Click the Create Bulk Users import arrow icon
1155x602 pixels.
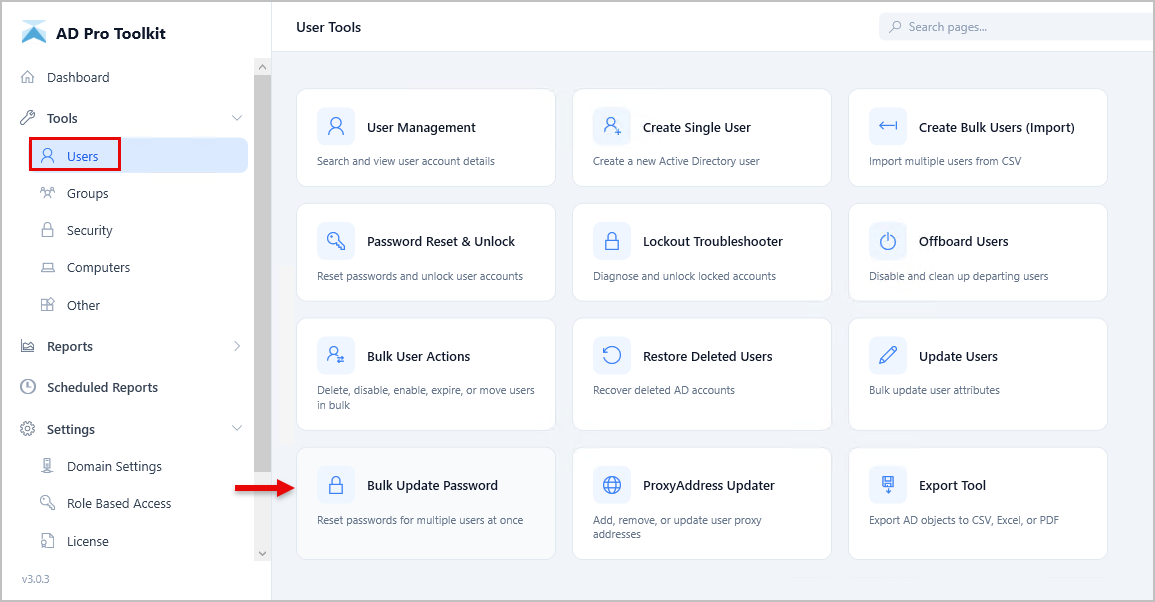pyautogui.click(x=887, y=125)
